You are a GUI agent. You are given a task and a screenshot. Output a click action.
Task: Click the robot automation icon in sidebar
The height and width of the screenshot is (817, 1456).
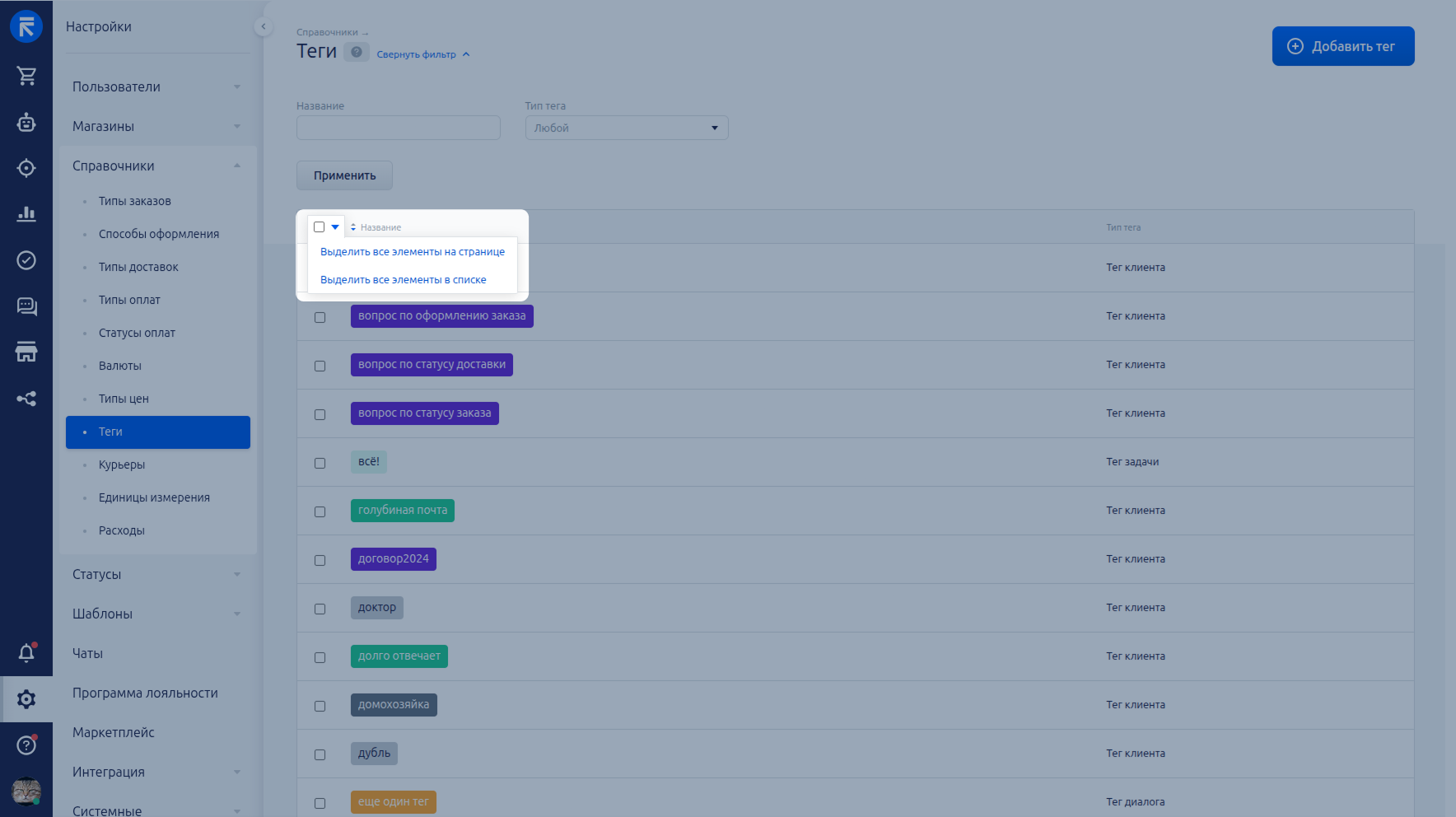pos(26,123)
